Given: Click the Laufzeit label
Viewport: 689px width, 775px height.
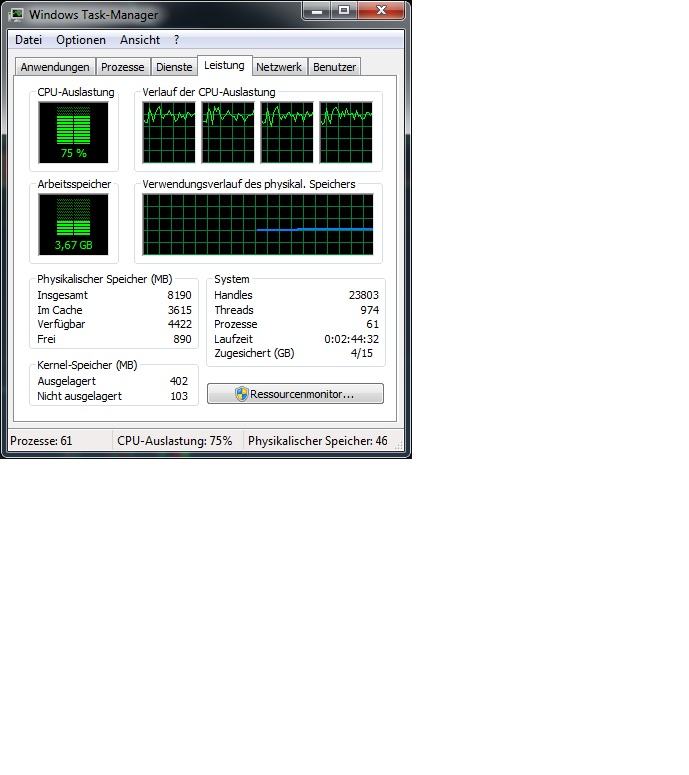Looking at the screenshot, I should click(x=233, y=339).
